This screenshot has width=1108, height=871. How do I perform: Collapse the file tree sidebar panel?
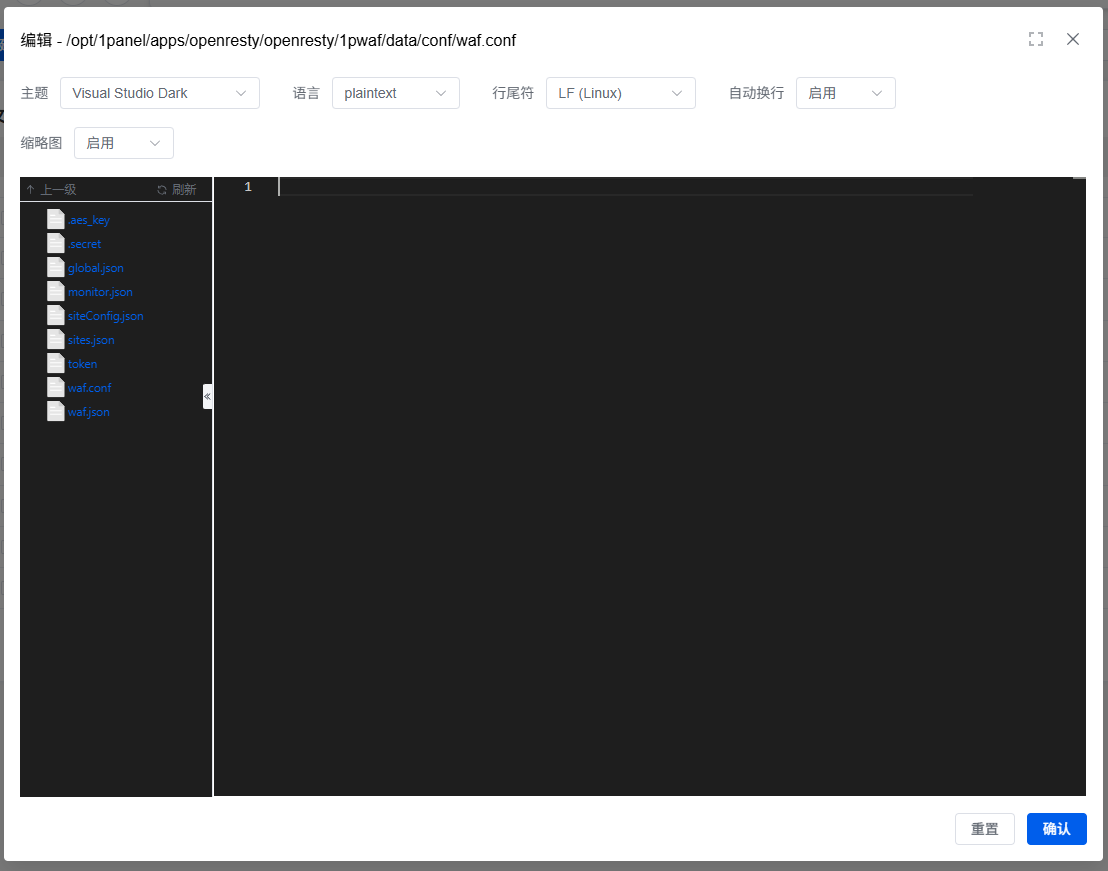(x=207, y=397)
